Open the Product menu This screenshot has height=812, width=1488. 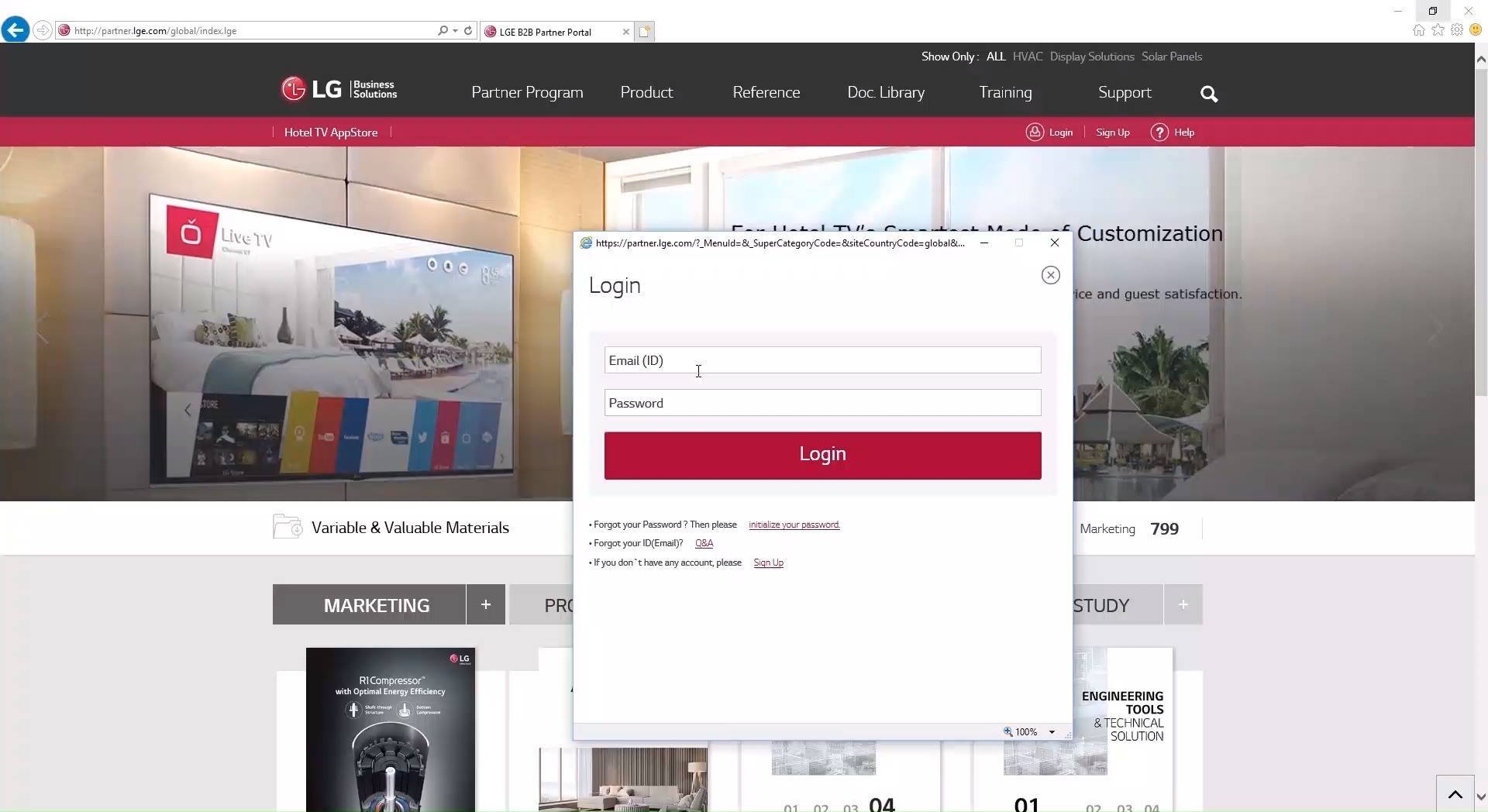(x=646, y=92)
